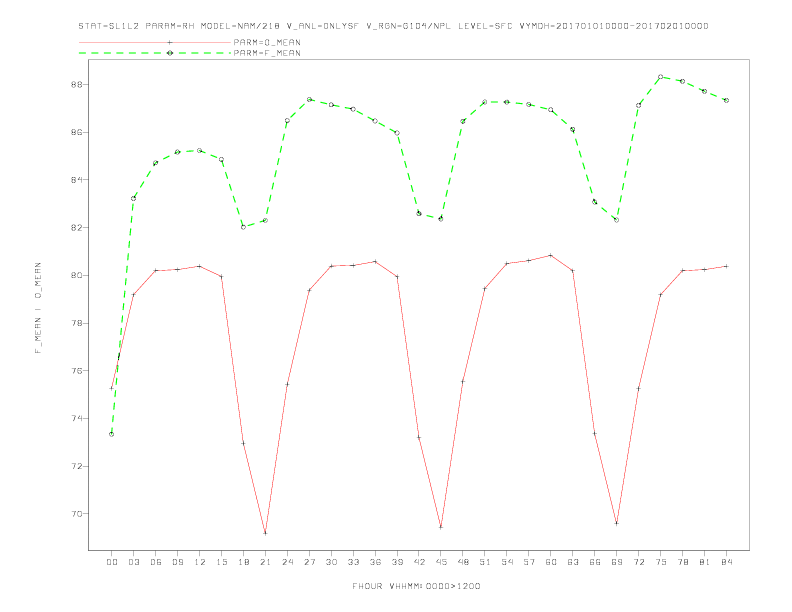Click x-axis tick label 66
Image resolution: width=792 pixels, height=612 pixels.
tap(595, 562)
